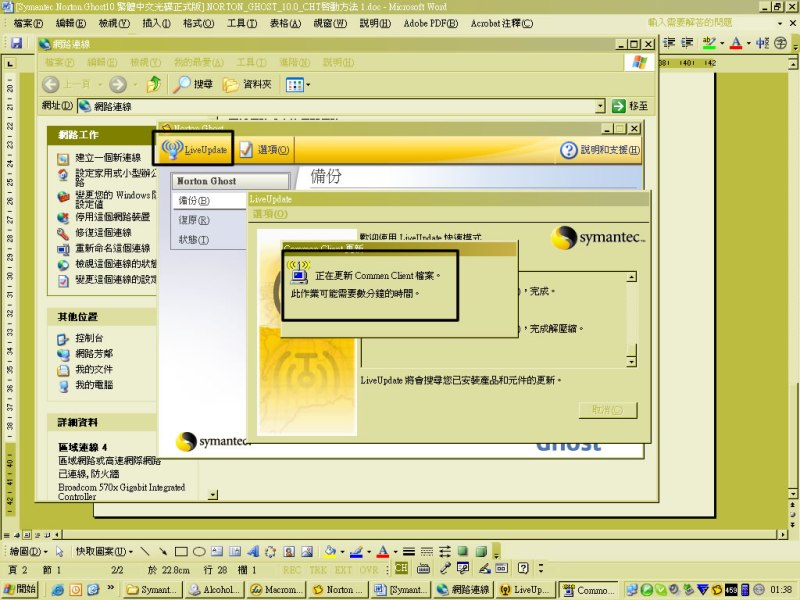The height and width of the screenshot is (600, 800).
Task: Open the 插入(I) menu in Word
Action: click(x=156, y=23)
